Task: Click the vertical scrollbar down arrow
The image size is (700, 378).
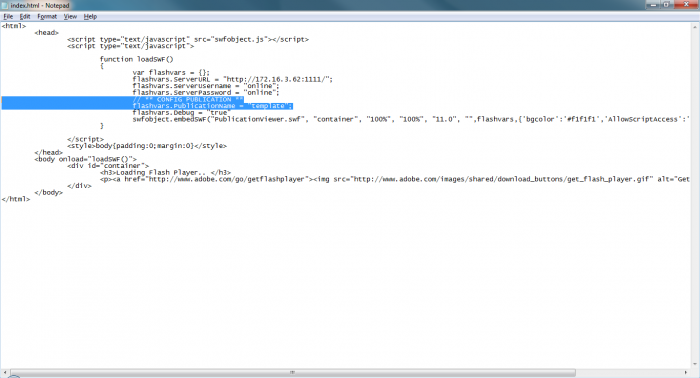Action: click(695, 364)
